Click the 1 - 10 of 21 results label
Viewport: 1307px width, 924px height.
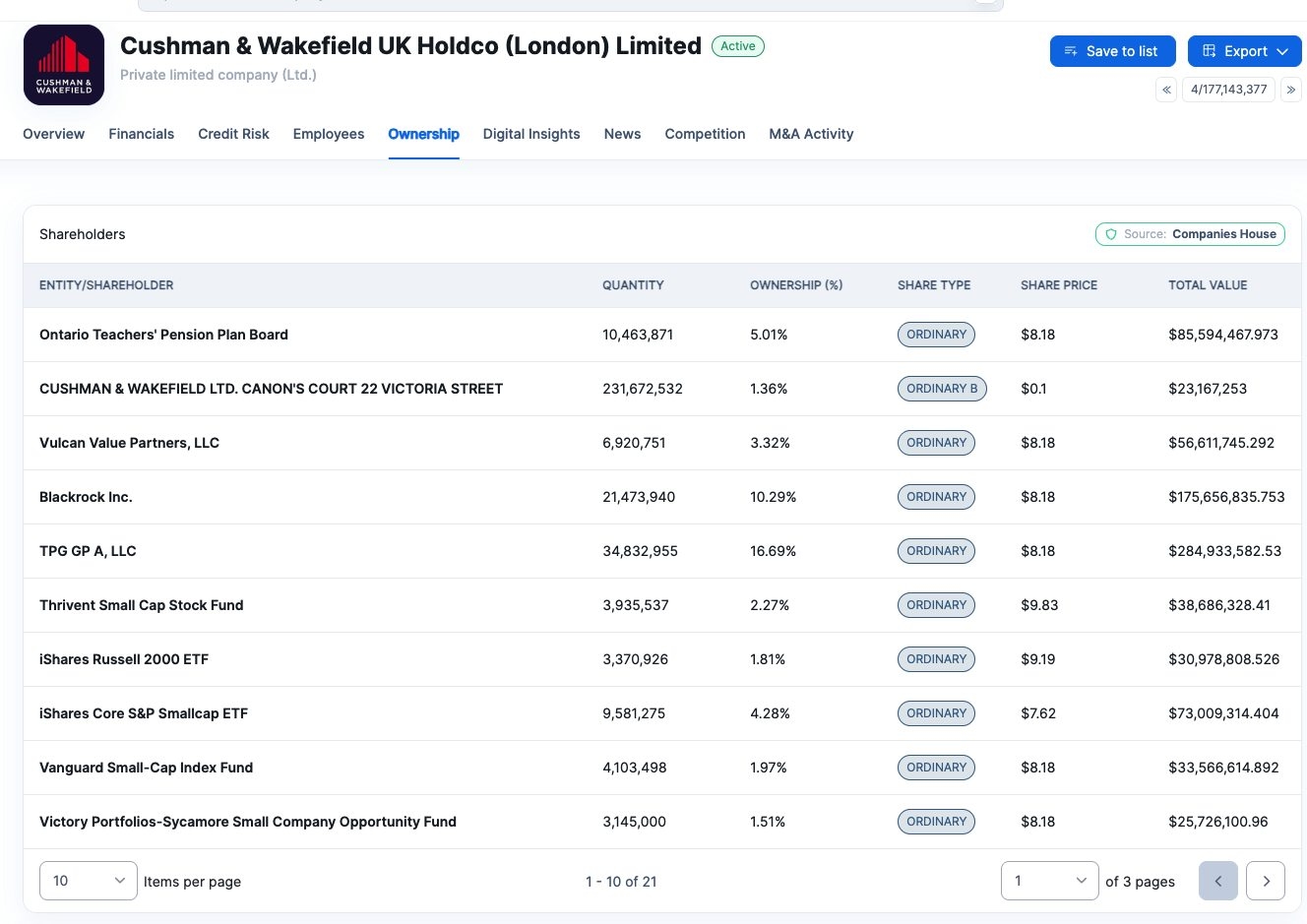pyautogui.click(x=621, y=882)
